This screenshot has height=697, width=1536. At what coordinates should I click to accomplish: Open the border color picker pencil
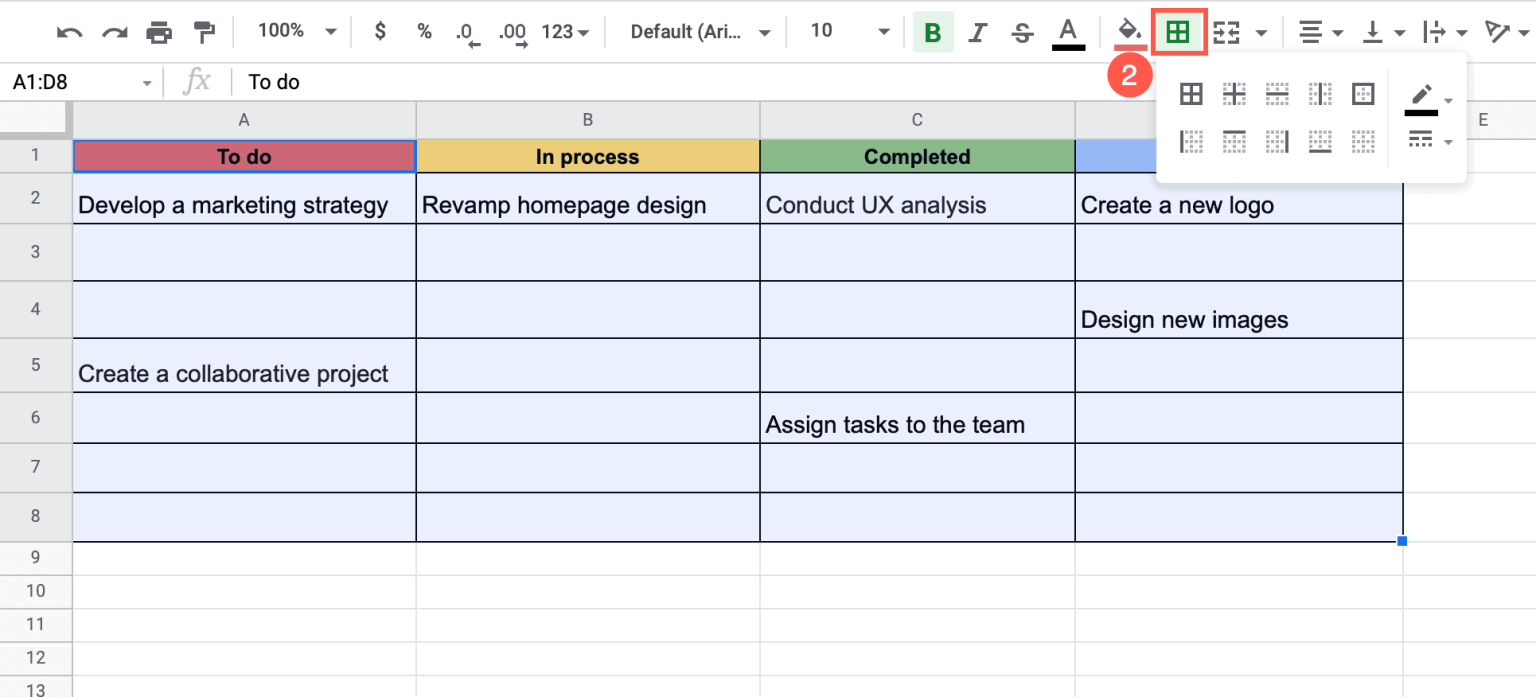point(1421,97)
